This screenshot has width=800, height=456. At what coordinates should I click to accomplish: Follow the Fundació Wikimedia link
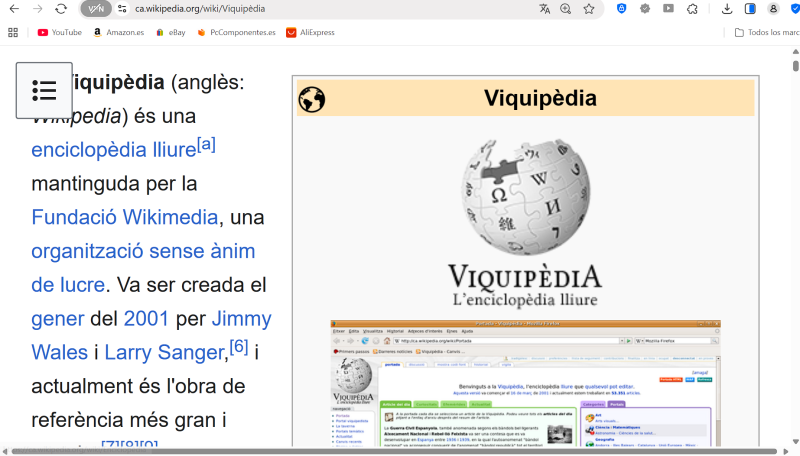coord(125,217)
